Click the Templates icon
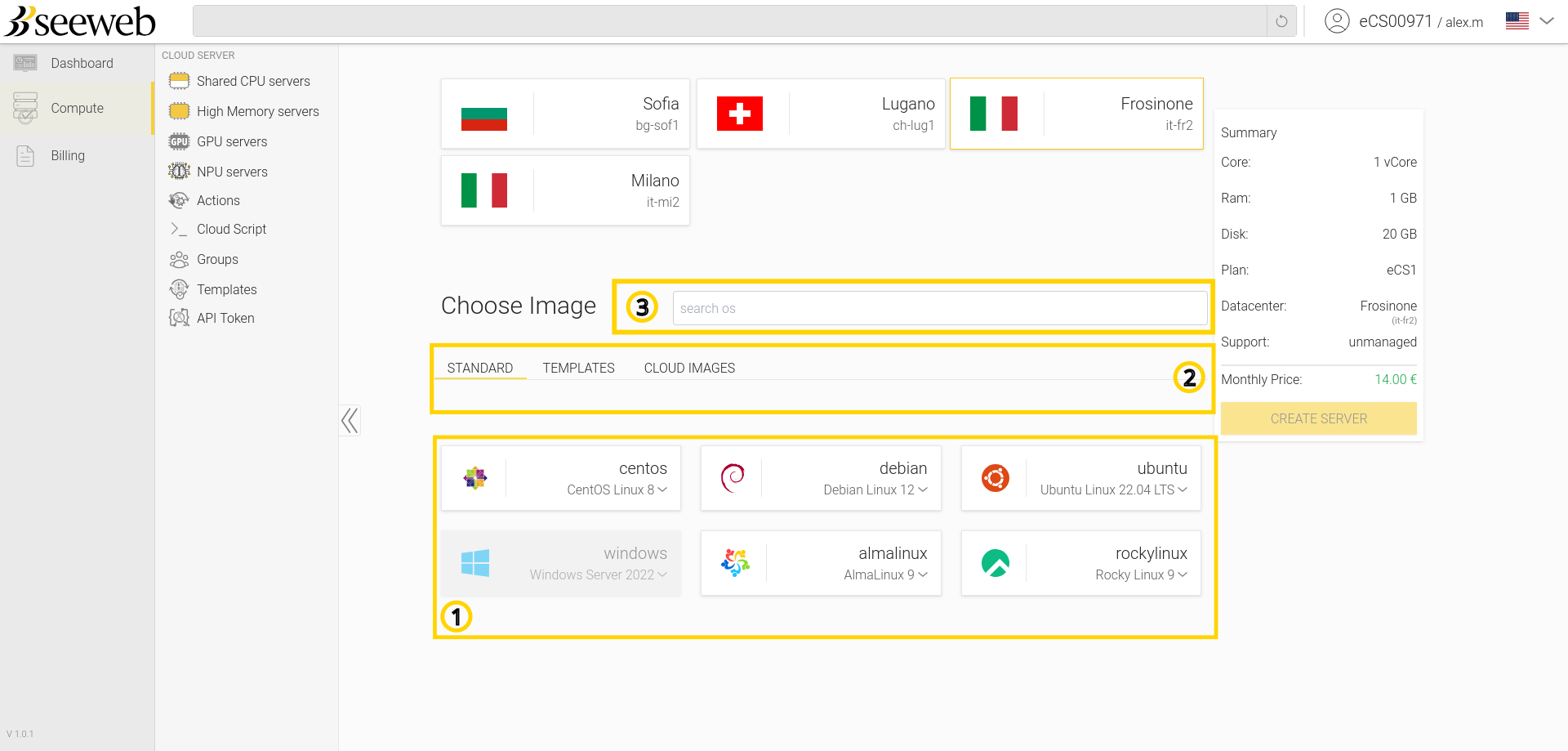The width and height of the screenshot is (1568, 751). pyautogui.click(x=179, y=289)
